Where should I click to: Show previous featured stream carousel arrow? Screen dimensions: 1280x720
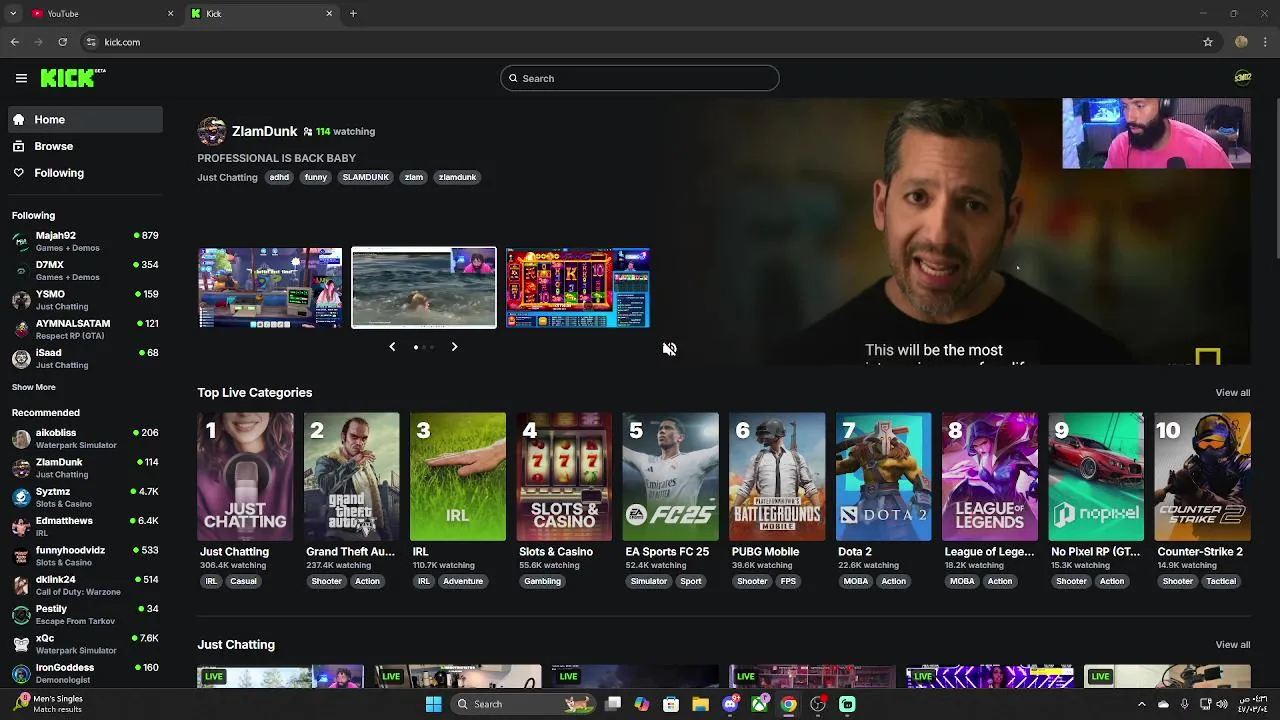coord(392,347)
